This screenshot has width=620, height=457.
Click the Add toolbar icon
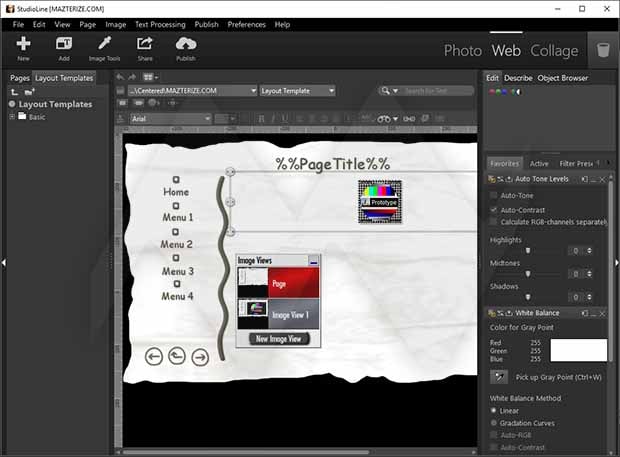point(64,43)
